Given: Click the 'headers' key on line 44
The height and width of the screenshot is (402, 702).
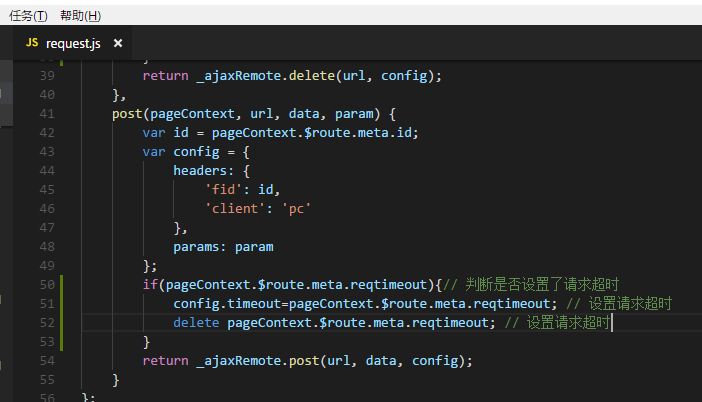Looking at the screenshot, I should [200, 171].
